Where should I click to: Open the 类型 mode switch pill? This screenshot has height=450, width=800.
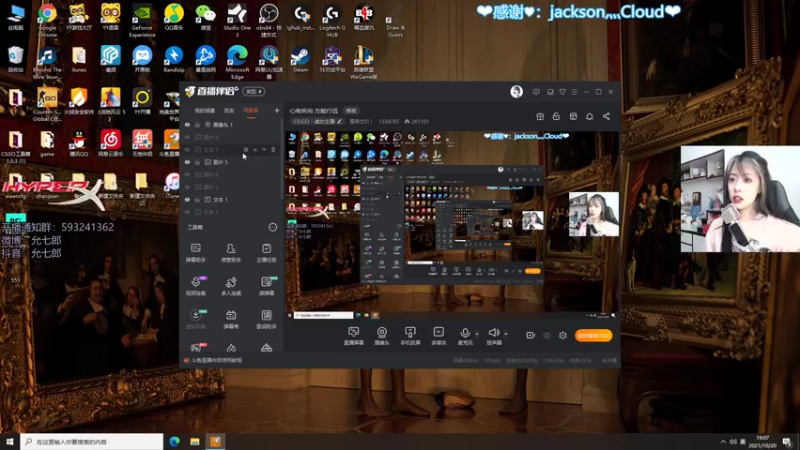254,92
